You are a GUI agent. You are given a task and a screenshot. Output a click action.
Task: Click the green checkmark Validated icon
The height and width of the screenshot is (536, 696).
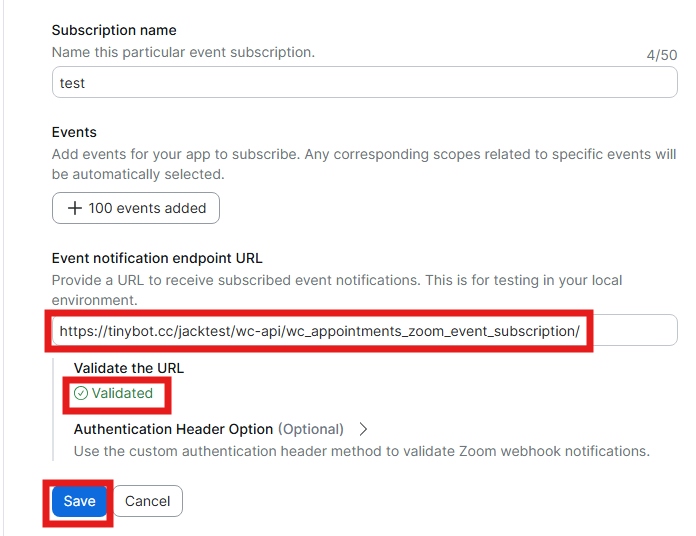[81, 393]
